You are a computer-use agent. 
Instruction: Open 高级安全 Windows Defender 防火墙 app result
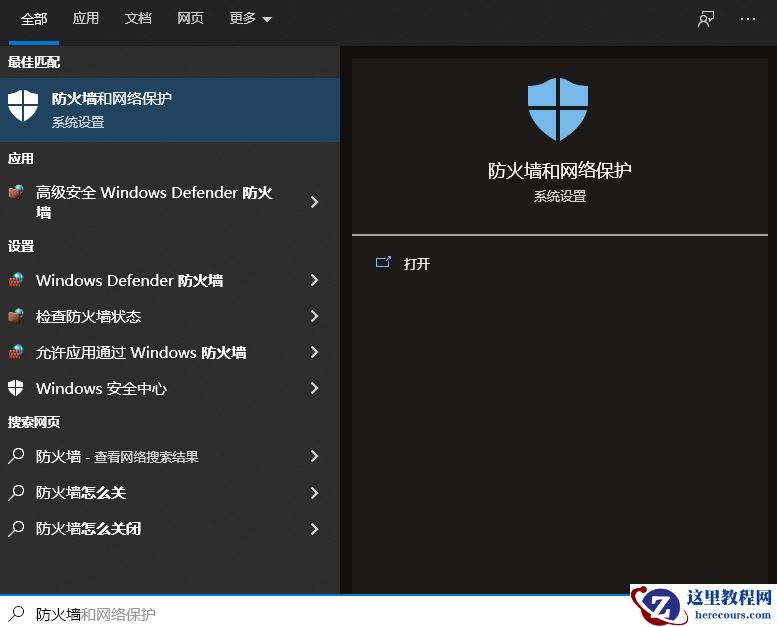(170, 202)
